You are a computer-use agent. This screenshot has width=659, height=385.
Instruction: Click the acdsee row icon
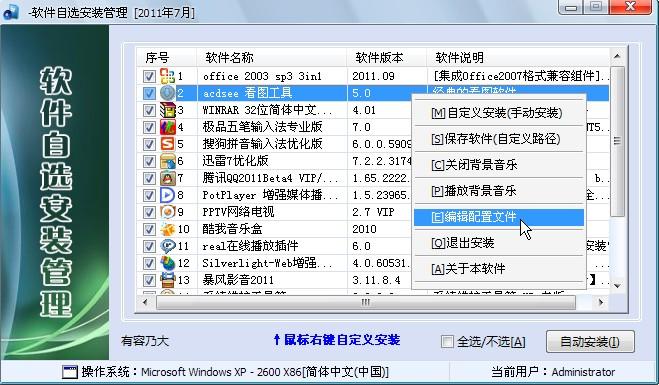pos(167,93)
